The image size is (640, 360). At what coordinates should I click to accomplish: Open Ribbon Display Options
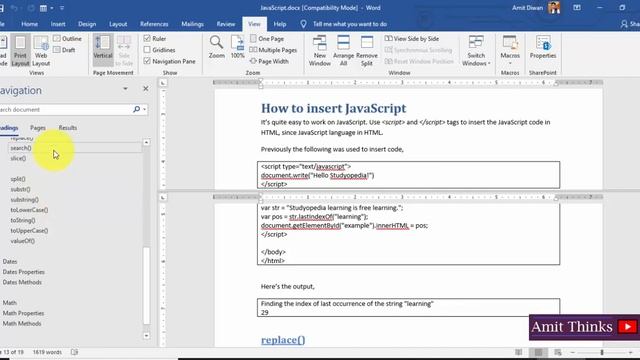(577, 8)
